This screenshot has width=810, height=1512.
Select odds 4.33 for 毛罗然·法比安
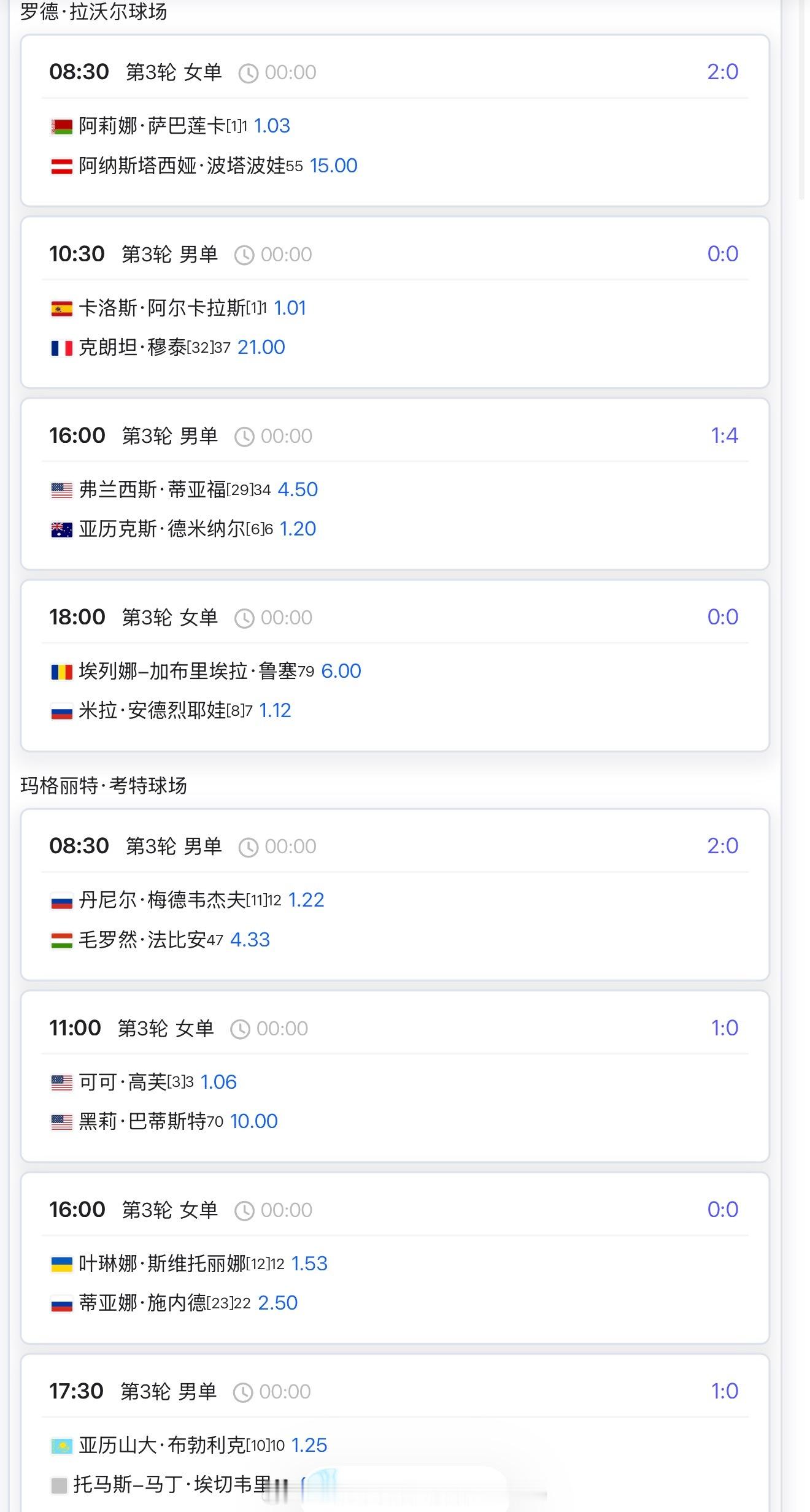250,940
